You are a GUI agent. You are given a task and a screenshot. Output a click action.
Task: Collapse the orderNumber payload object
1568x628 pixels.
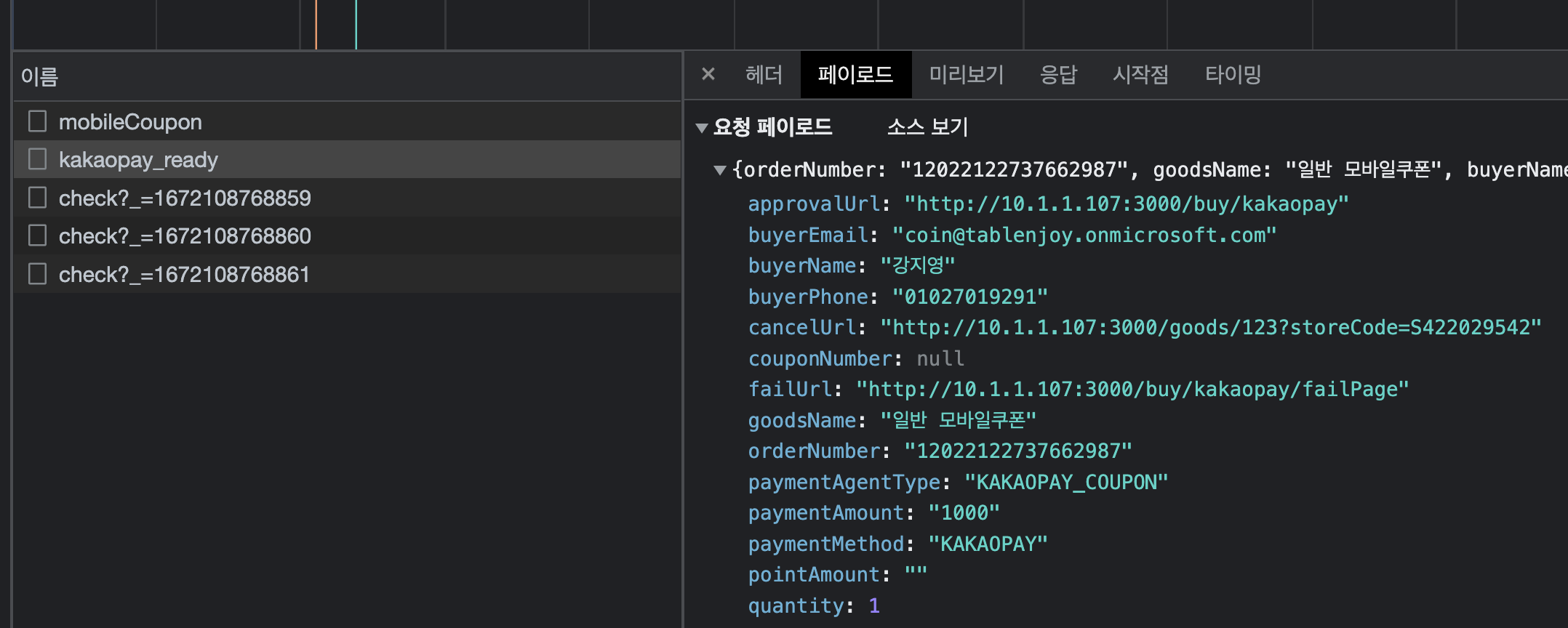[x=720, y=170]
